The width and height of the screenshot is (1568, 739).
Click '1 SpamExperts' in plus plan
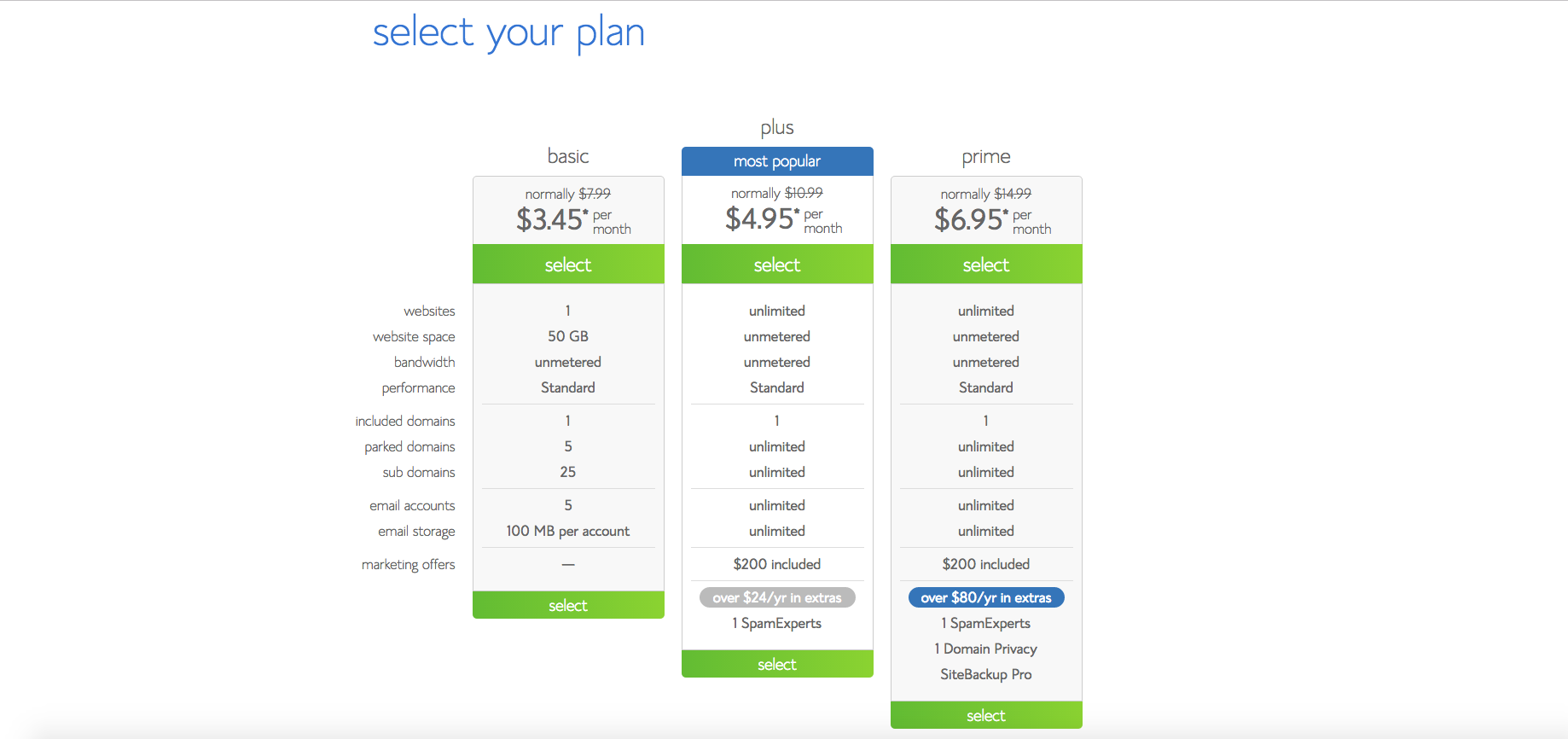coord(777,623)
